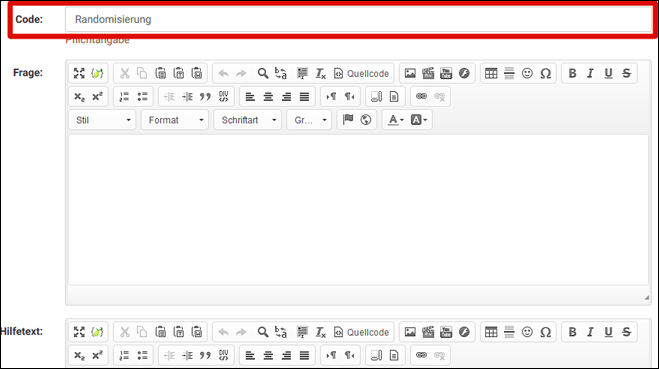659x369 pixels.
Task: Click inside the Frage text area
Action: 358,210
